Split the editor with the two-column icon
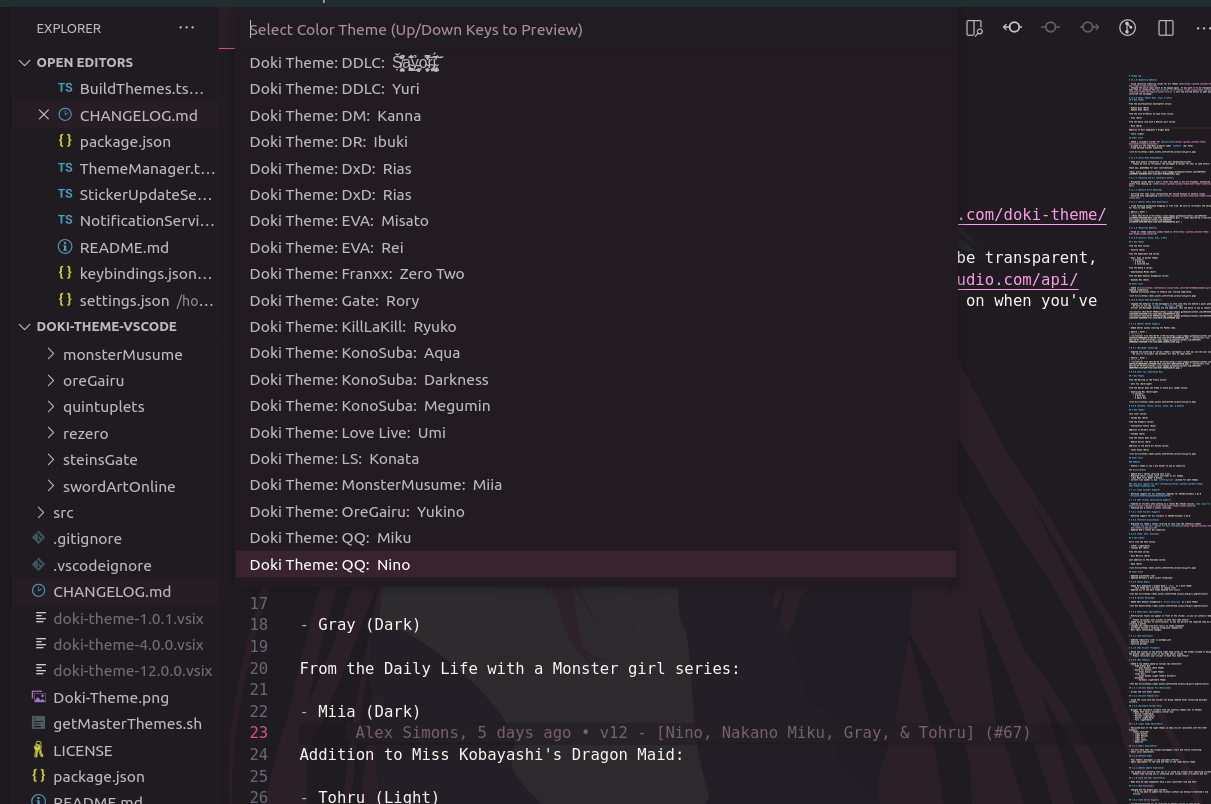This screenshot has width=1211, height=804. click(x=1166, y=28)
